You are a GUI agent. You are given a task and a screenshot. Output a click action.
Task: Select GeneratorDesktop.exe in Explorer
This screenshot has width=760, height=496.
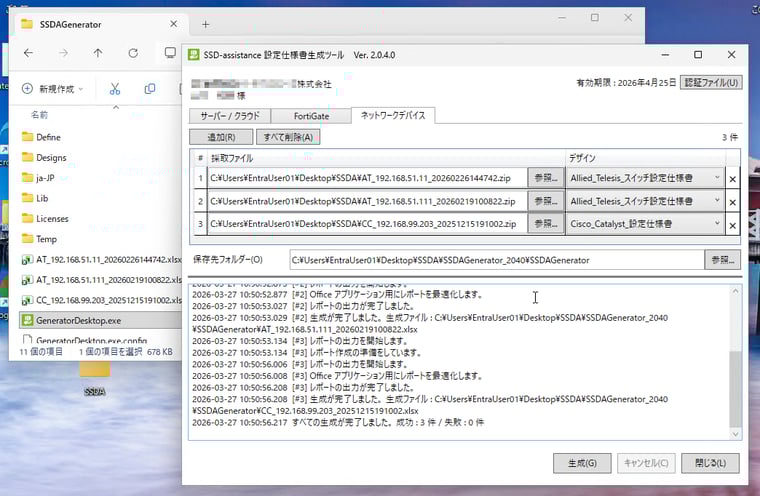[x=100, y=320]
